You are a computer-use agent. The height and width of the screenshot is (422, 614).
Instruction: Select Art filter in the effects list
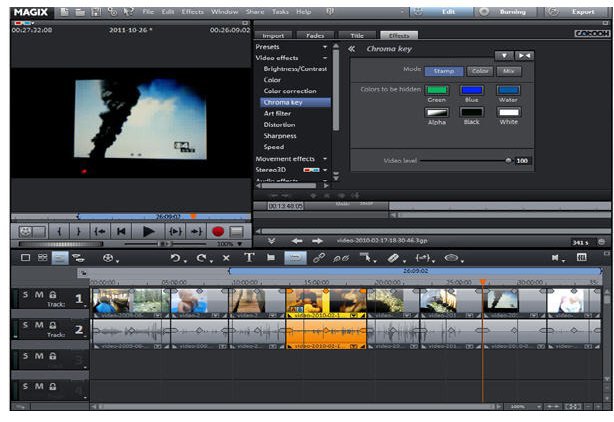(277, 113)
